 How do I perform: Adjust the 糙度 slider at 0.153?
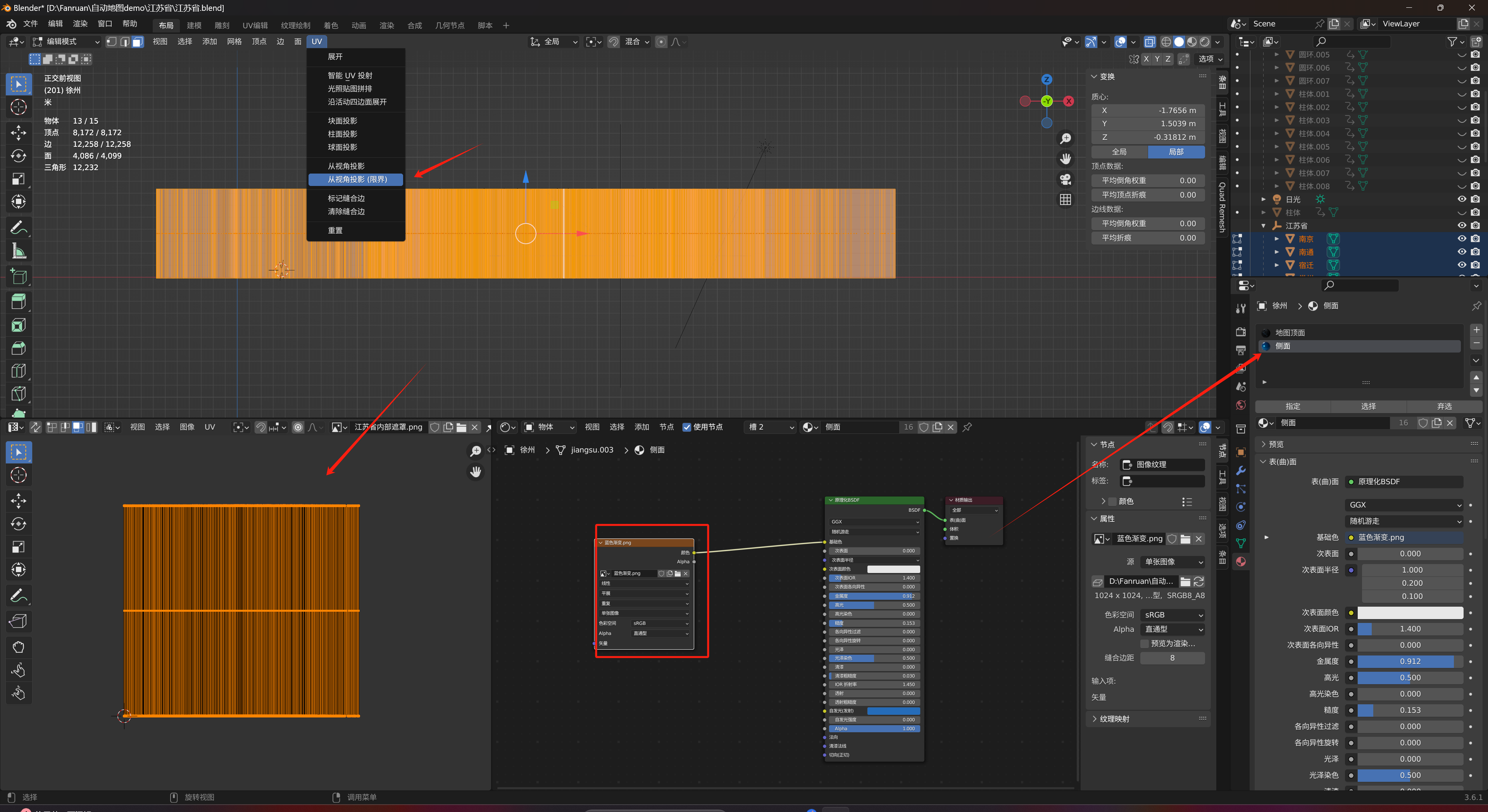coord(1410,710)
